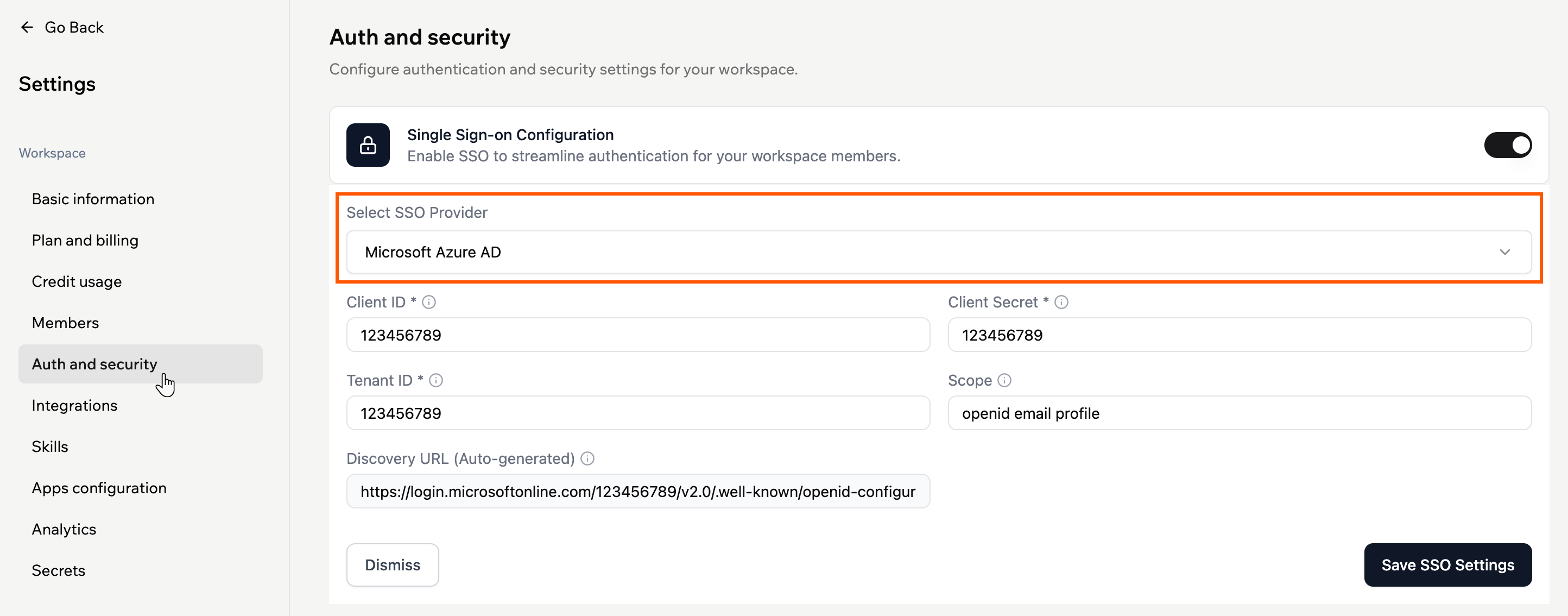
Task: Open Plan and billing settings
Action: pyautogui.click(x=85, y=240)
